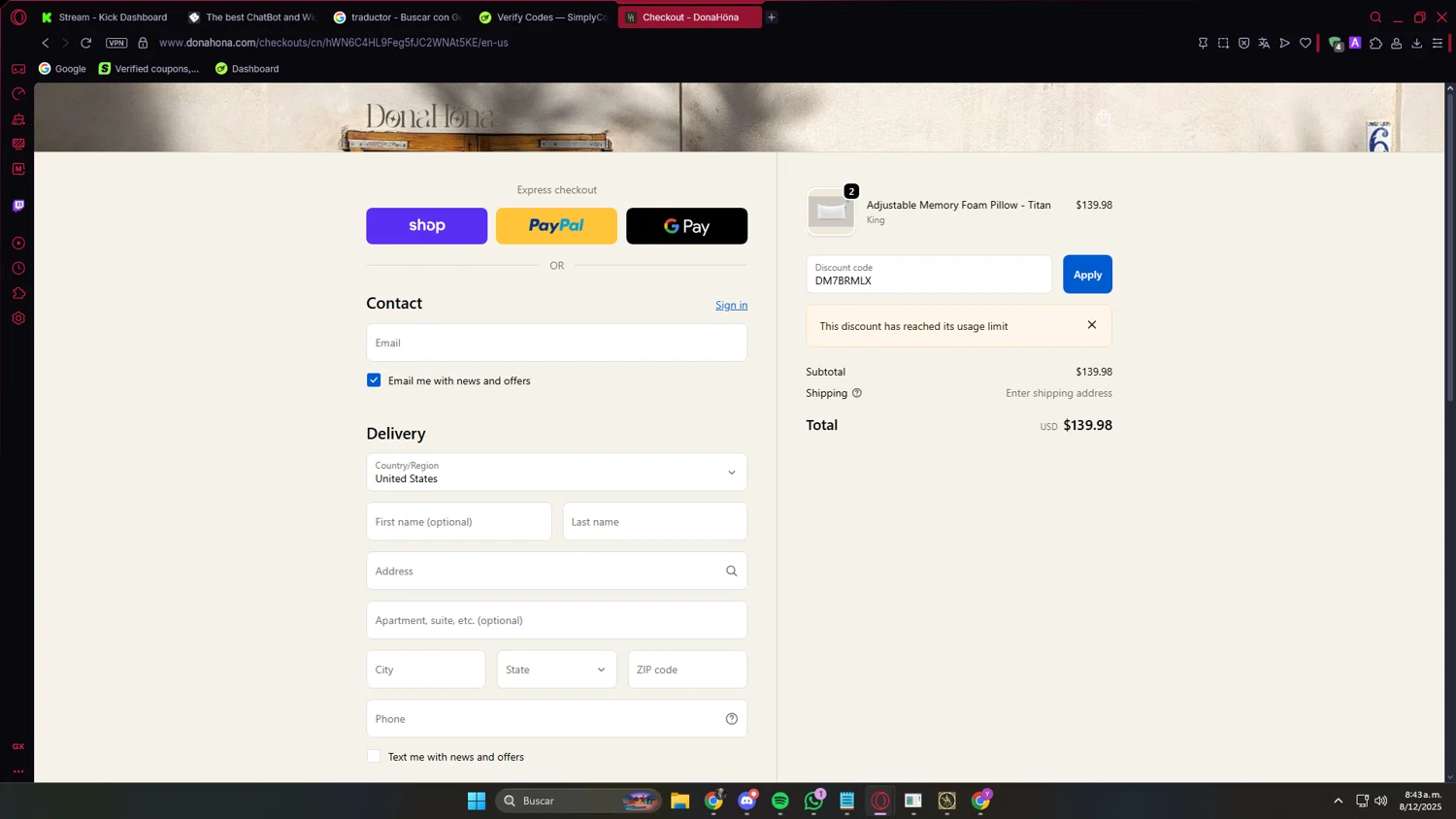This screenshot has height=819, width=1456.
Task: Open WhatsApp from the taskbar
Action: tap(813, 801)
